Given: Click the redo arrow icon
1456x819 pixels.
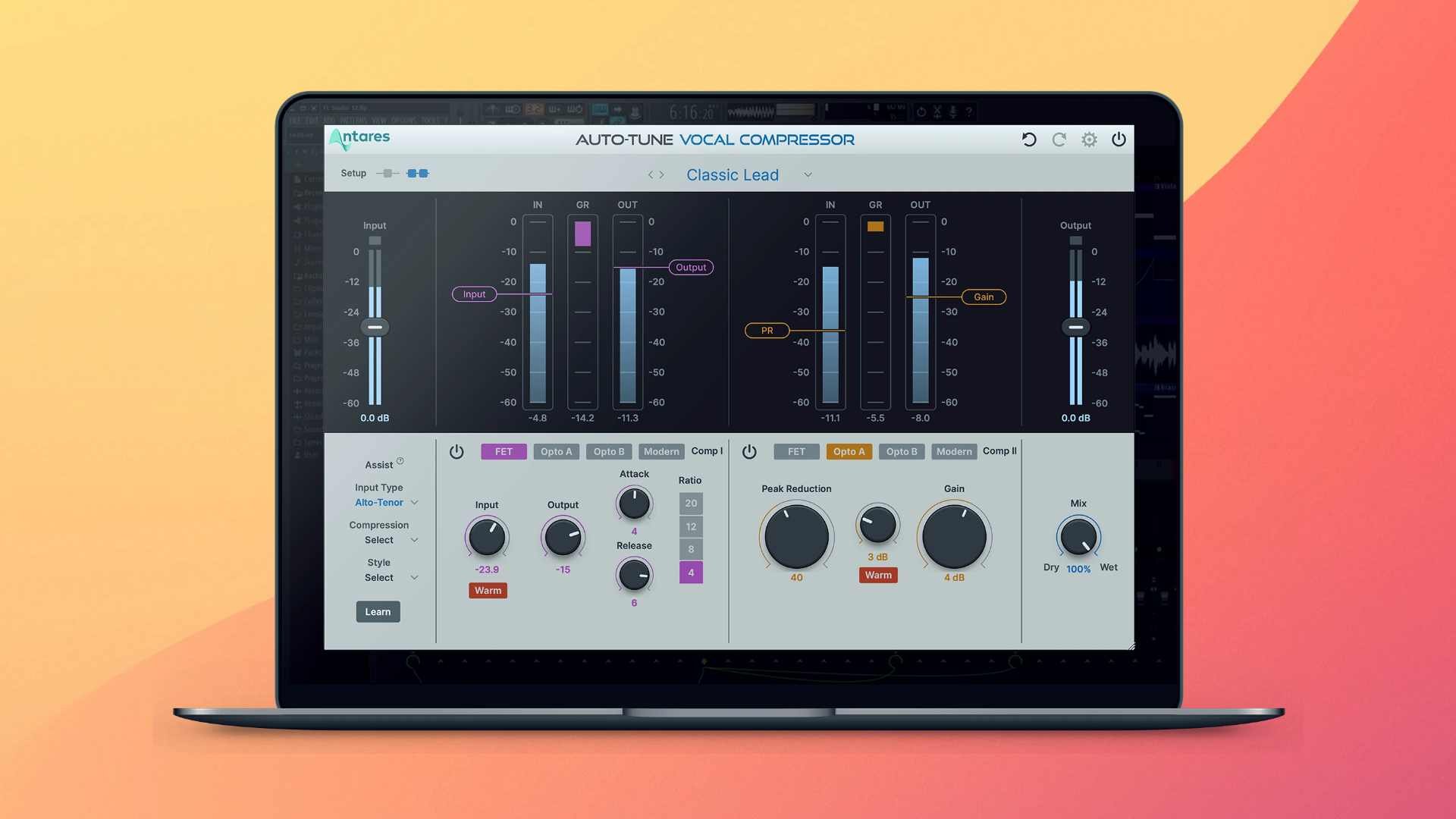Looking at the screenshot, I should 1059,140.
